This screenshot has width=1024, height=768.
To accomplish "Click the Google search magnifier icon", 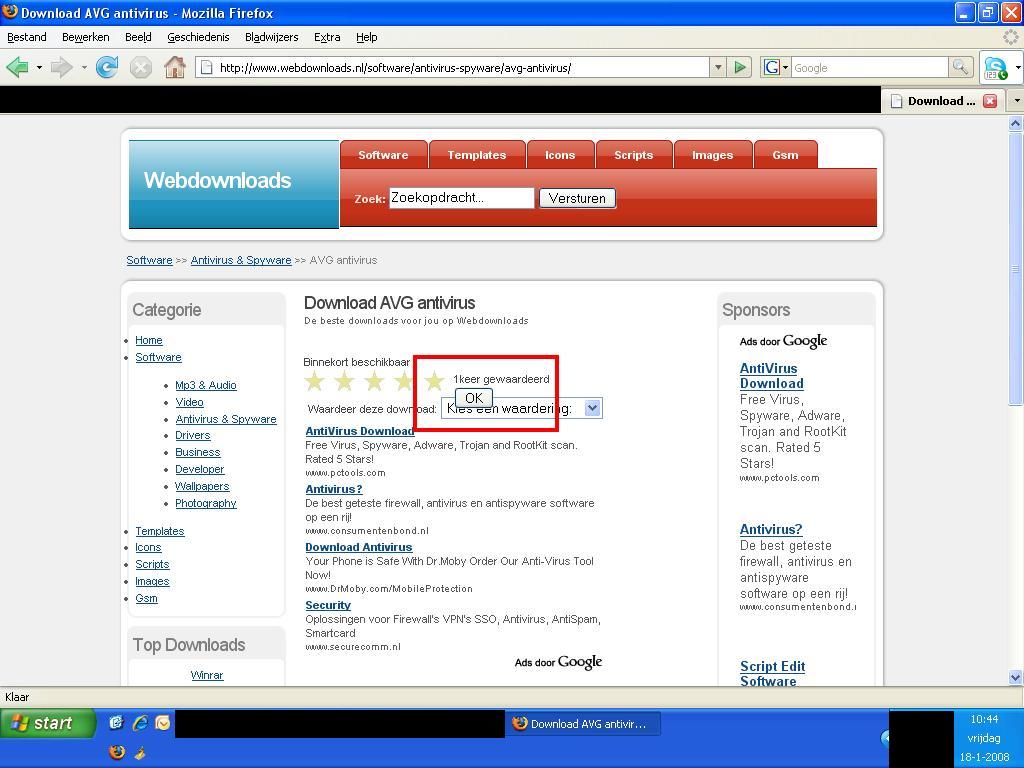I will (960, 67).
